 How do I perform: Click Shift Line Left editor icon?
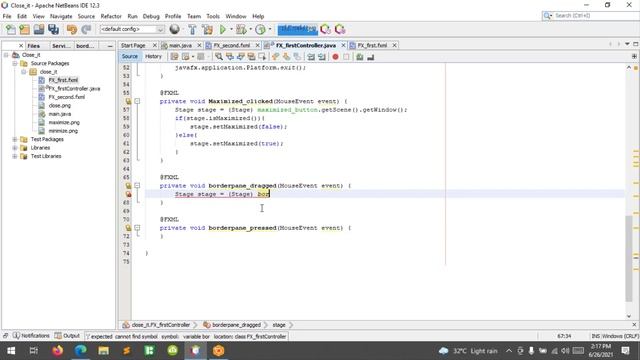pos(311,57)
